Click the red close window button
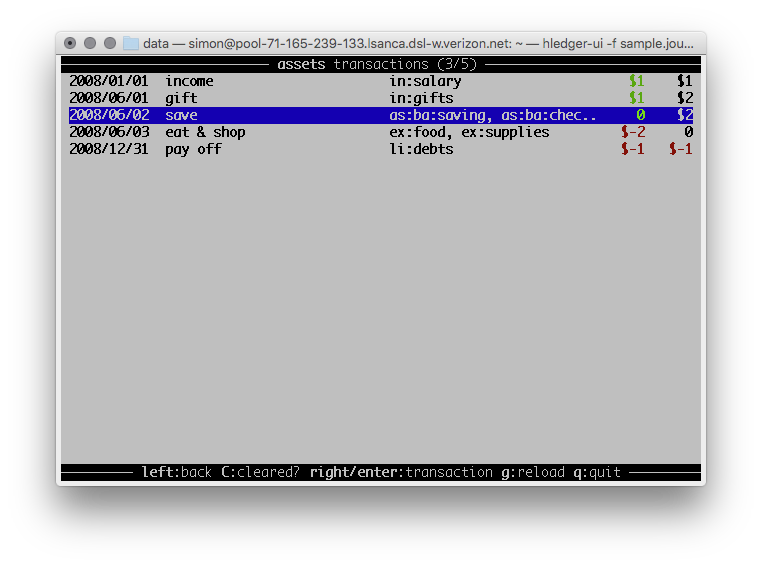The height and width of the screenshot is (566, 762). (x=70, y=44)
